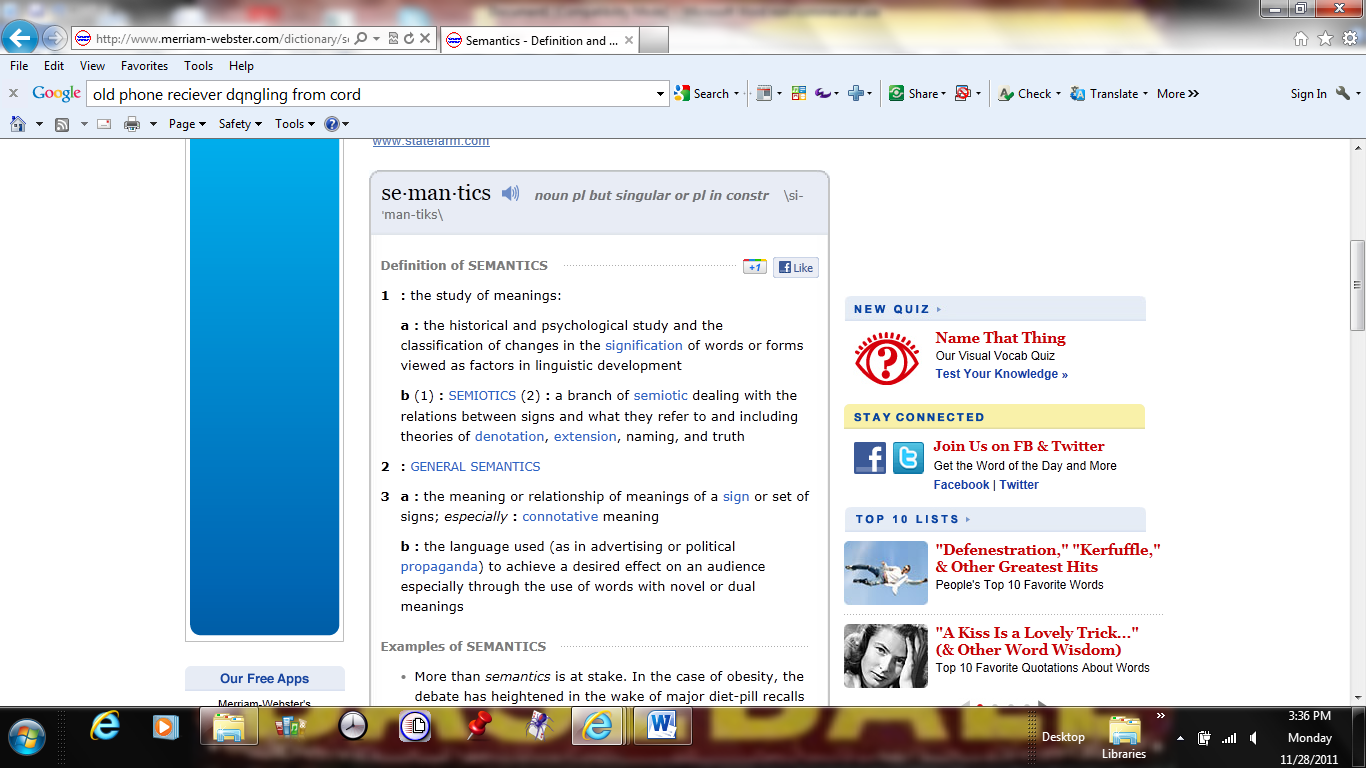Image resolution: width=1366 pixels, height=768 pixels.
Task: Click the Facebook icon under Stay Connected
Action: (869, 458)
